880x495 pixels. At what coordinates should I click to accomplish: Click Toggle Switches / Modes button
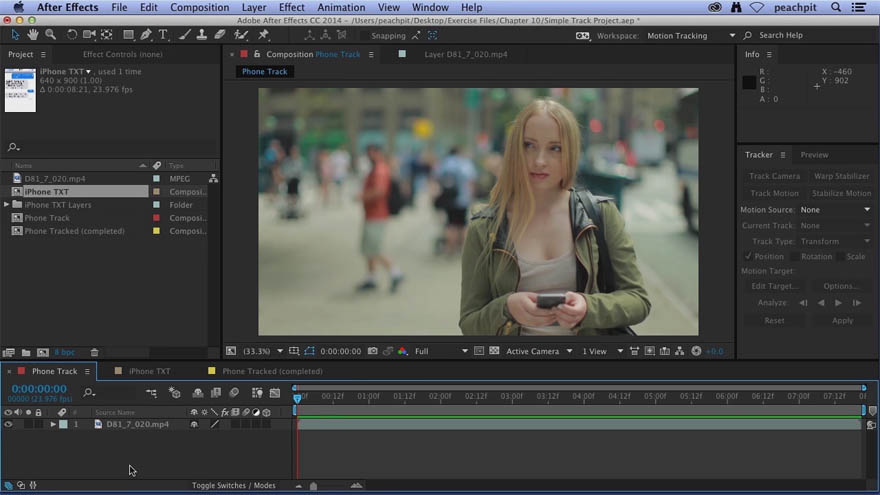coord(233,485)
